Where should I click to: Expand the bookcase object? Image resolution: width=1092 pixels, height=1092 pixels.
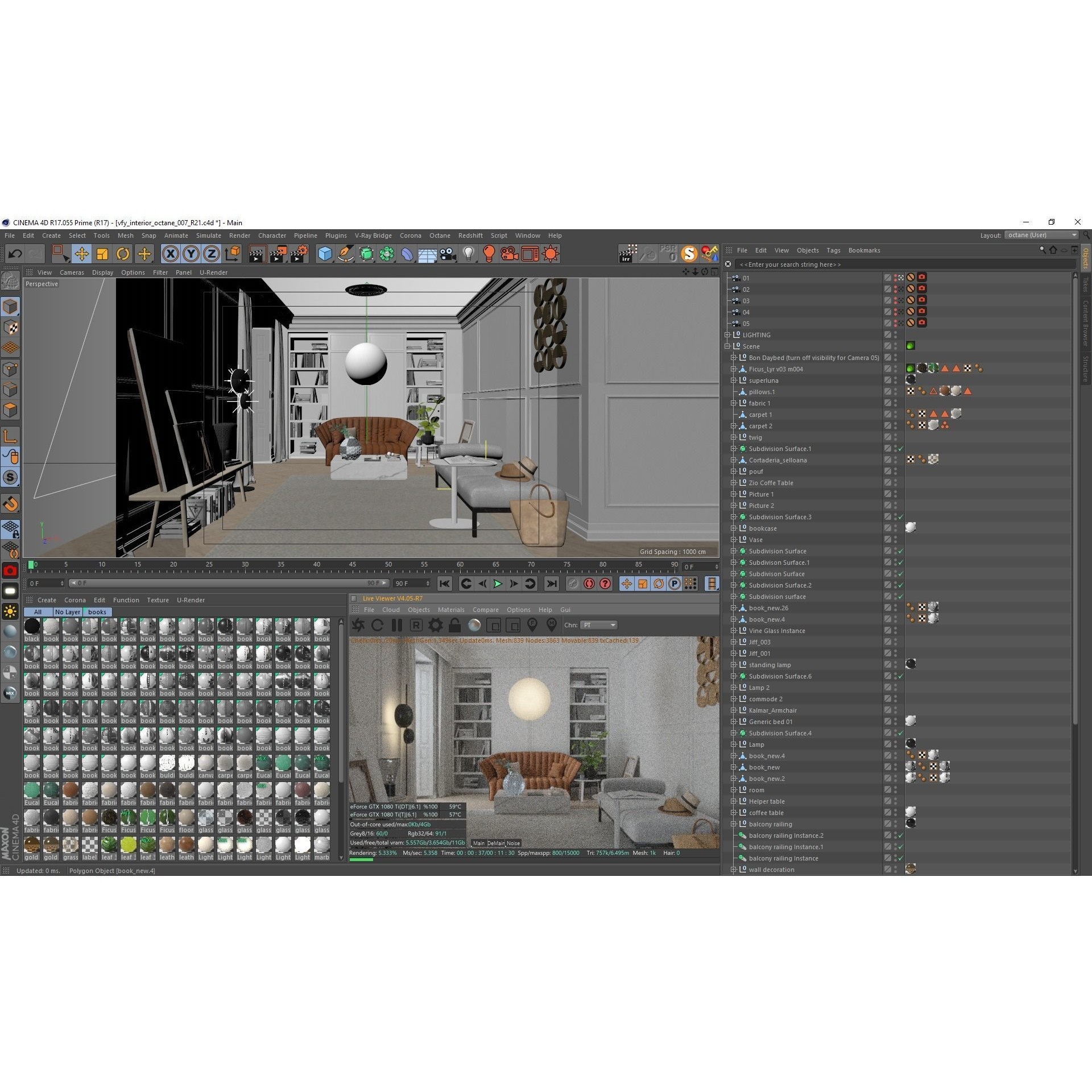coord(734,528)
